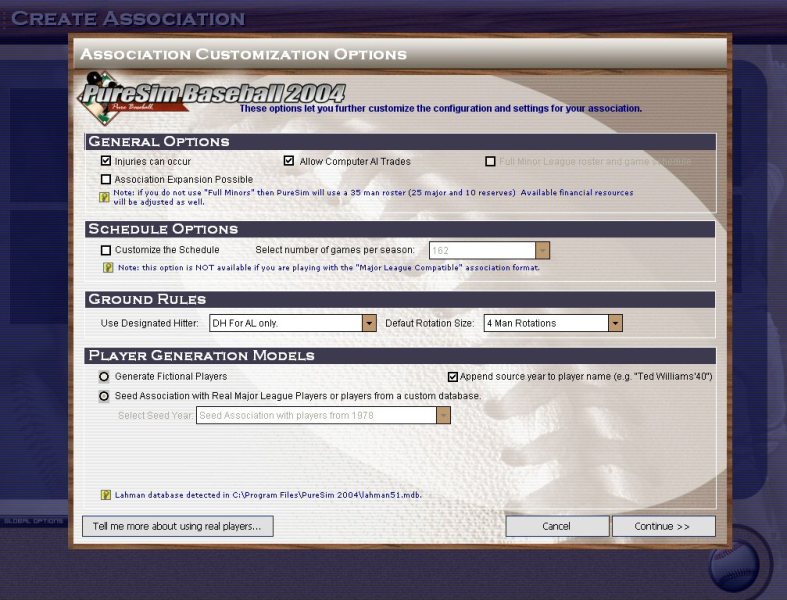Click the note icon under Schedule Options
The height and width of the screenshot is (600, 787).
[x=108, y=267]
